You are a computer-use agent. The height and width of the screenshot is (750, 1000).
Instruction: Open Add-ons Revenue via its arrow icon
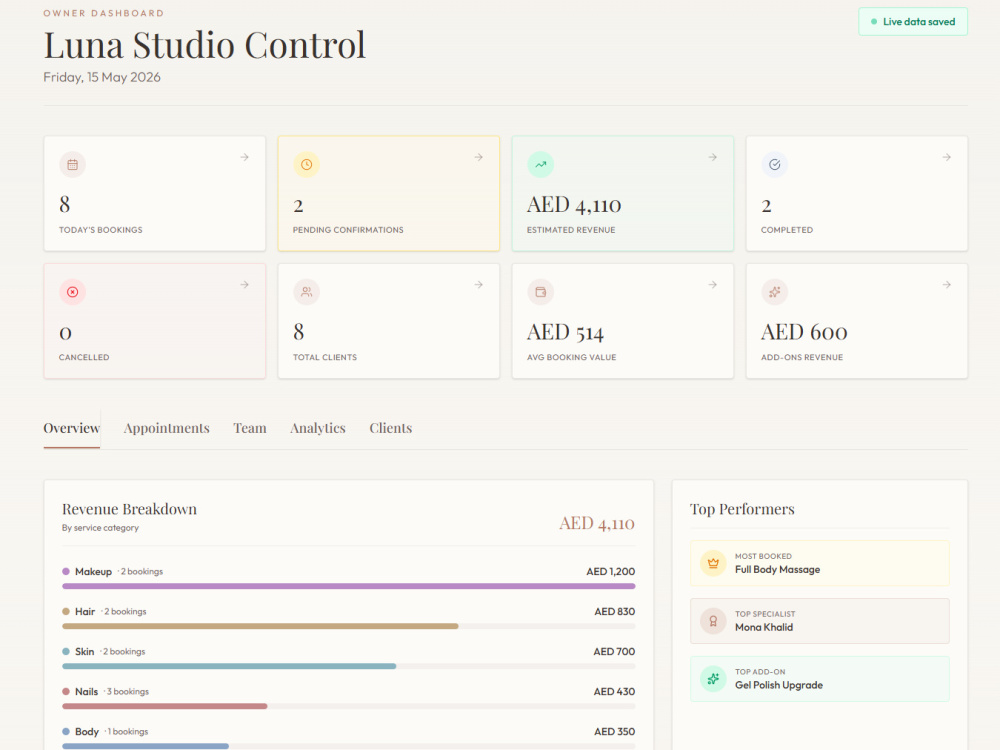[x=946, y=284]
